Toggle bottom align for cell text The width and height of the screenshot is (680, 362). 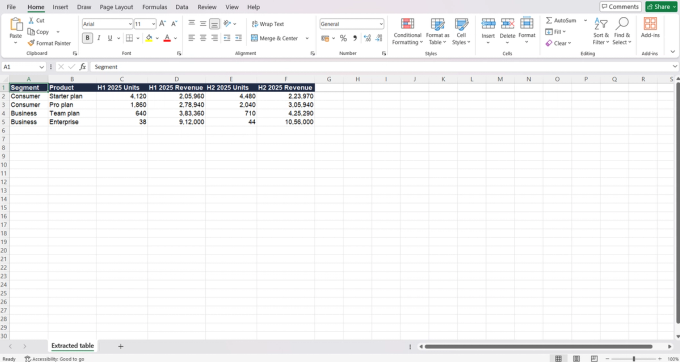click(x=214, y=23)
